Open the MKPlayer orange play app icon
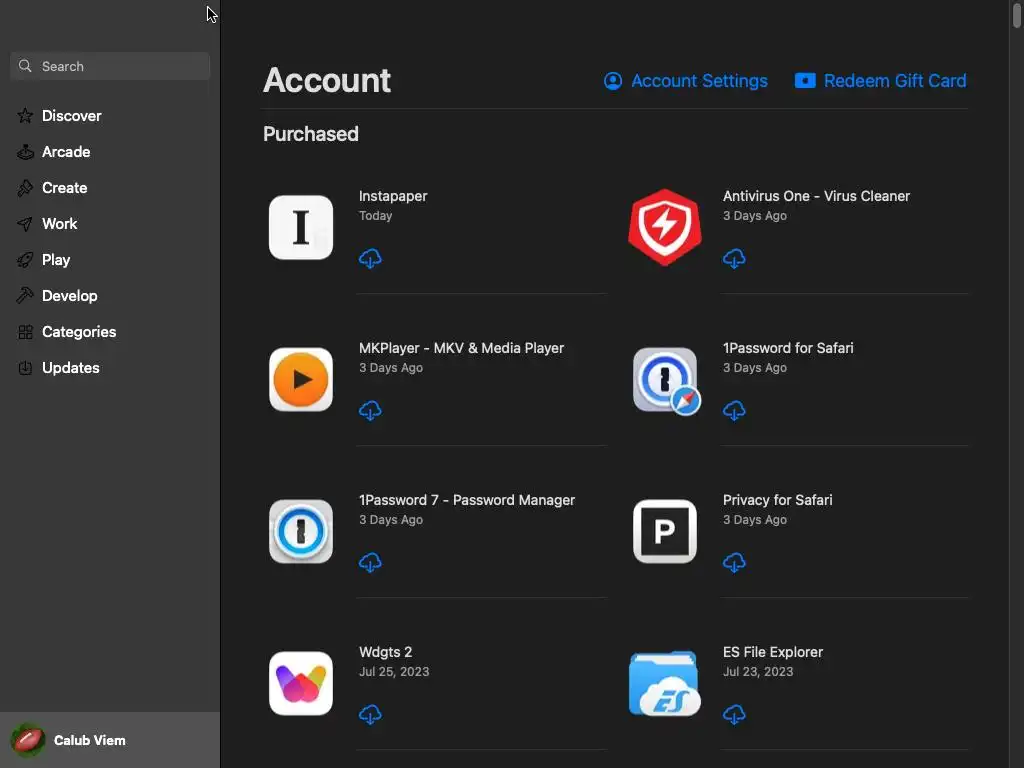The image size is (1024, 768). [301, 379]
